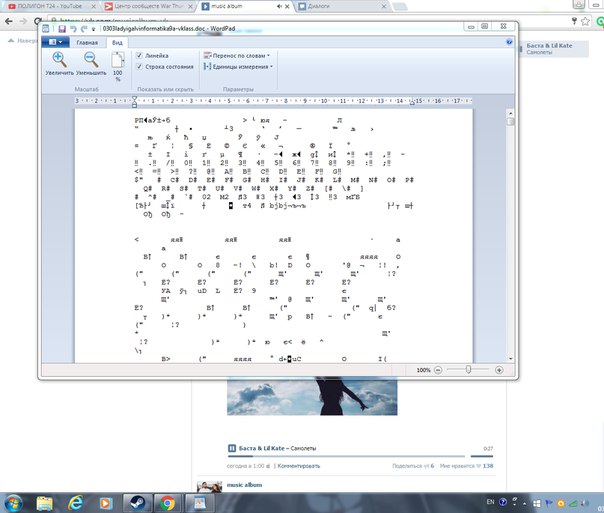Expand the Единицы измерения dropdown
Image resolution: width=604 pixels, height=513 pixels.
coord(240,66)
